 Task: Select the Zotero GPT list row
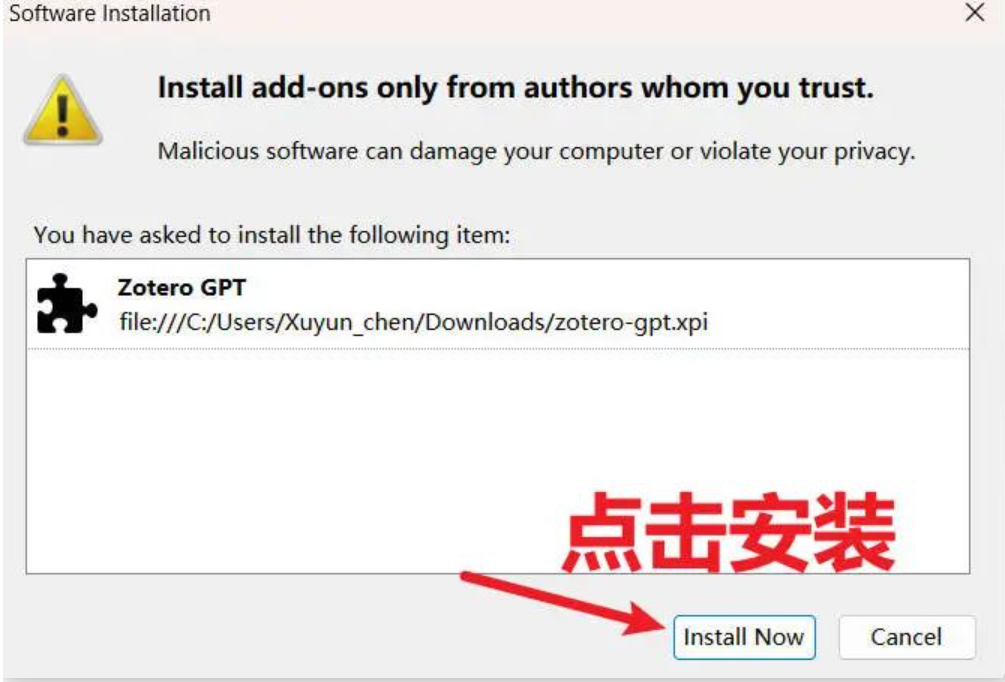(x=498, y=304)
